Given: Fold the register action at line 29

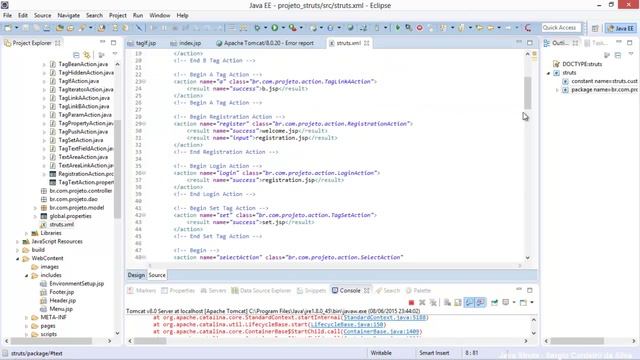Looking at the screenshot, I should click(144, 124).
